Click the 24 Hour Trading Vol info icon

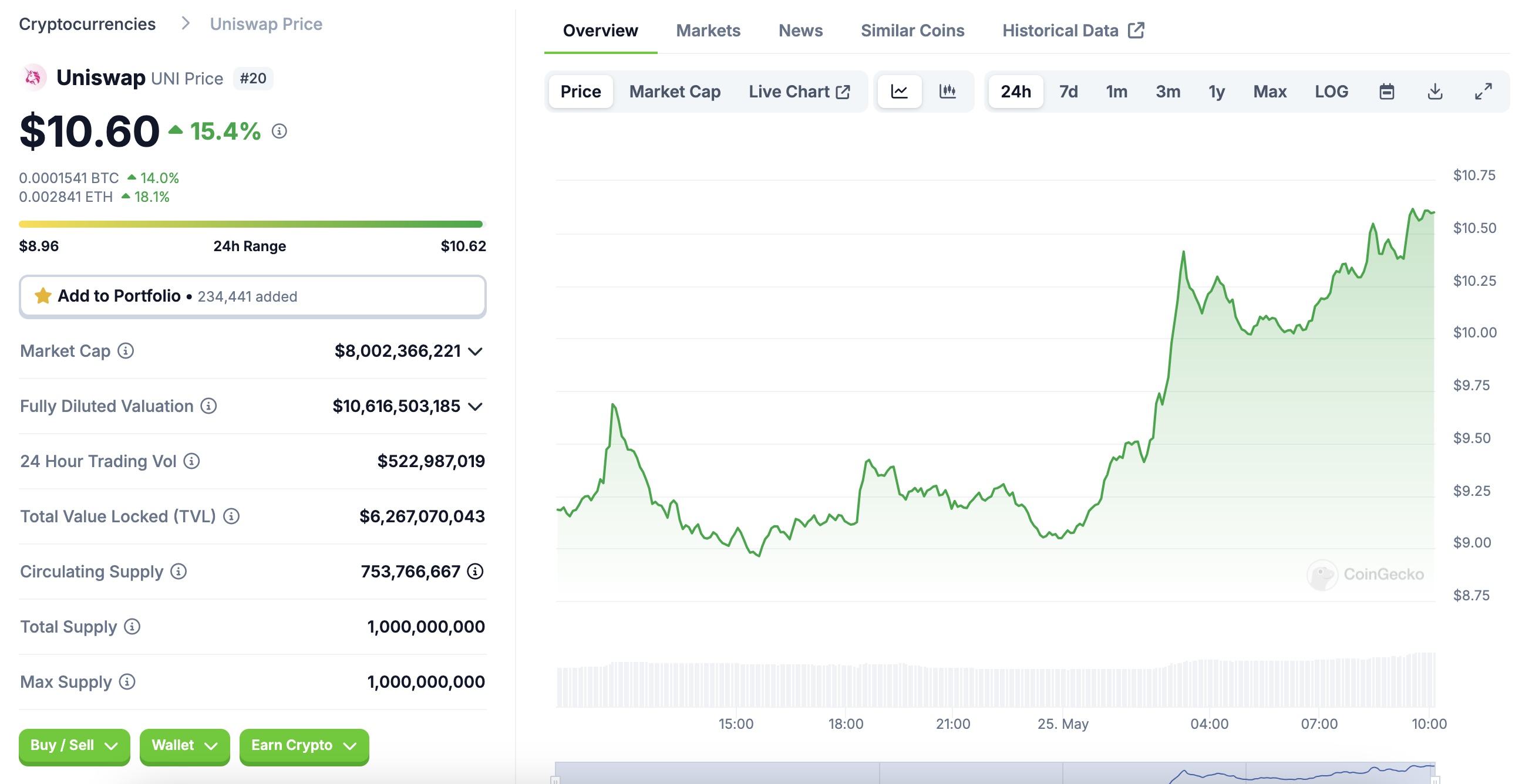(191, 461)
